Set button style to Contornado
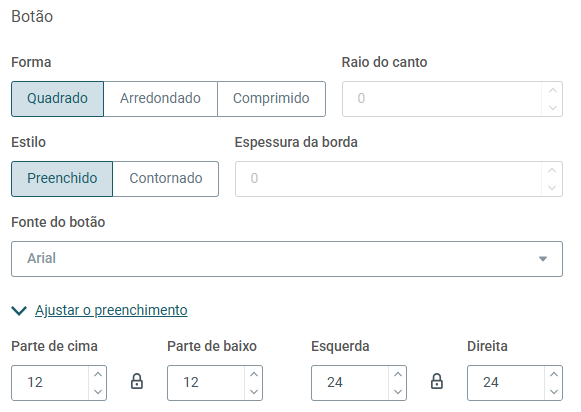The width and height of the screenshot is (581, 412). pyautogui.click(x=166, y=179)
